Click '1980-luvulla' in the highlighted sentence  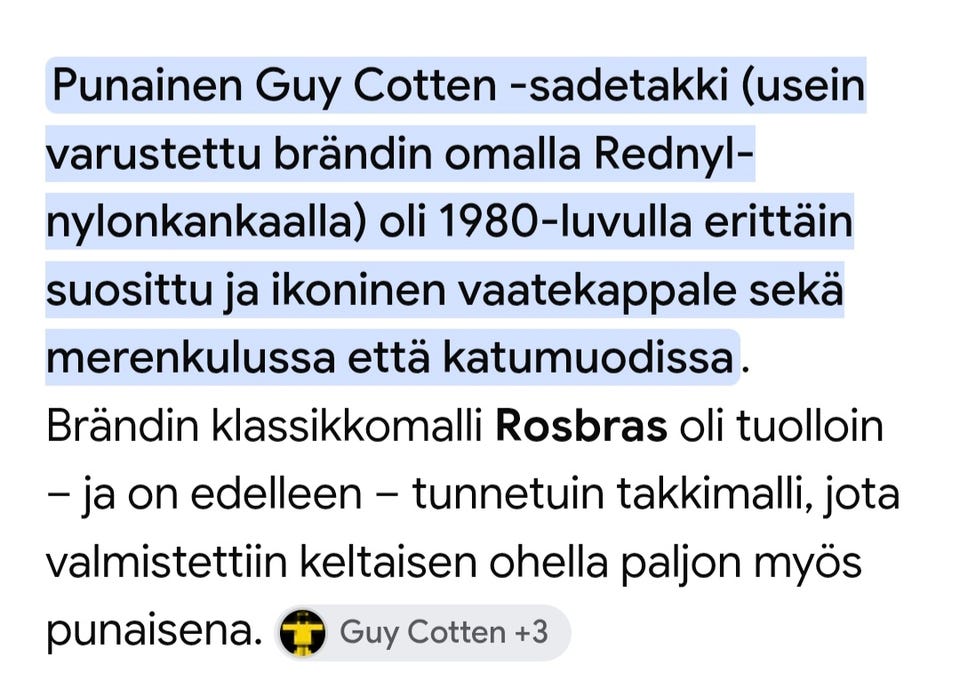564,222
